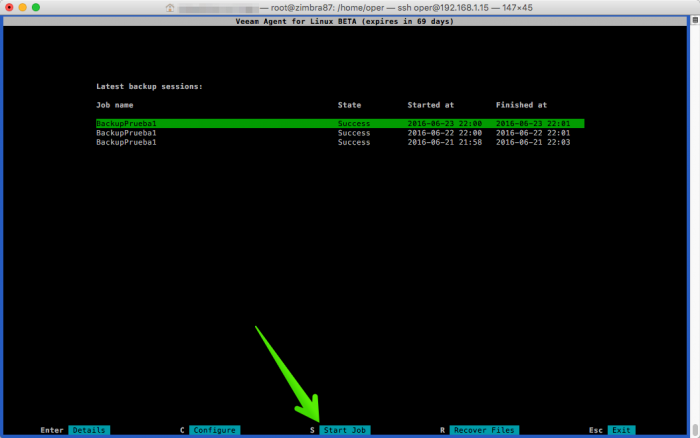Maximize the terminal with green button

pyautogui.click(x=36, y=7)
